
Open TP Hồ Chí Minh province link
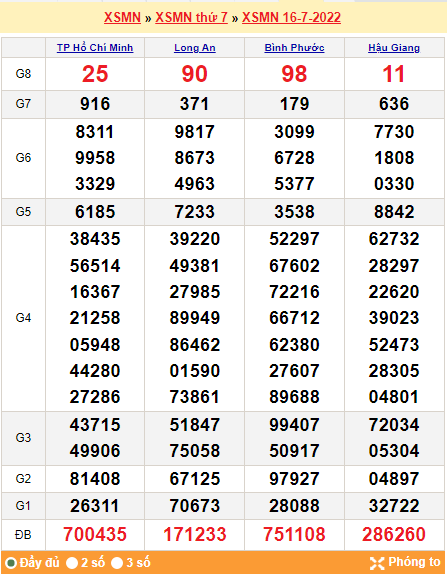pyautogui.click(x=95, y=47)
